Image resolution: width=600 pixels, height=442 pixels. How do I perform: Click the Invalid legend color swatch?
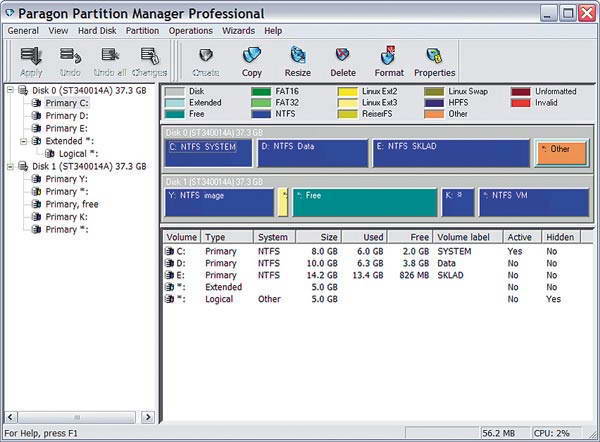click(x=521, y=103)
